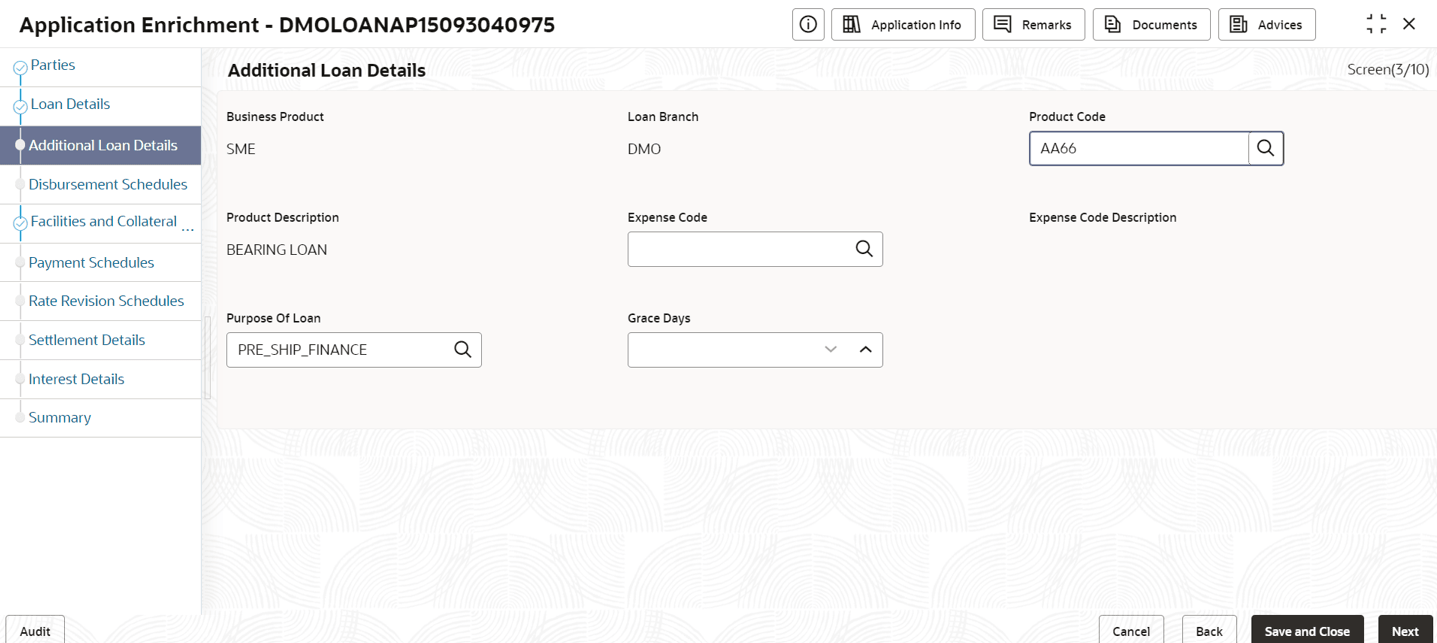Navigate to the Interest Details step
Viewport: 1437px width, 643px height.
(76, 379)
